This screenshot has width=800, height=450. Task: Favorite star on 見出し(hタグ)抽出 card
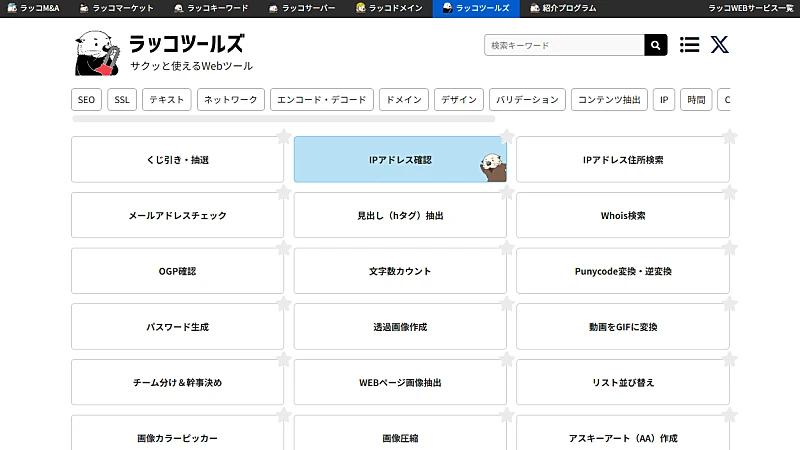coord(507,192)
